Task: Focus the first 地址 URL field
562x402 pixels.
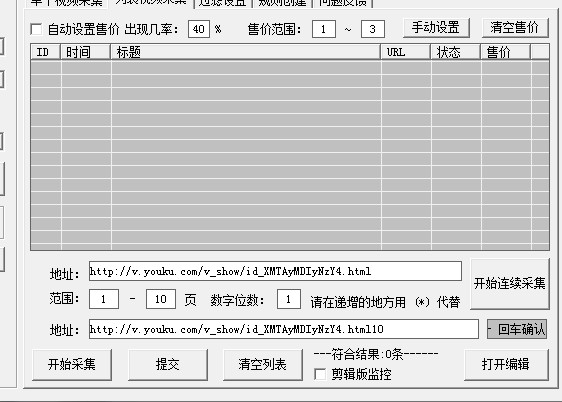Action: click(x=275, y=271)
